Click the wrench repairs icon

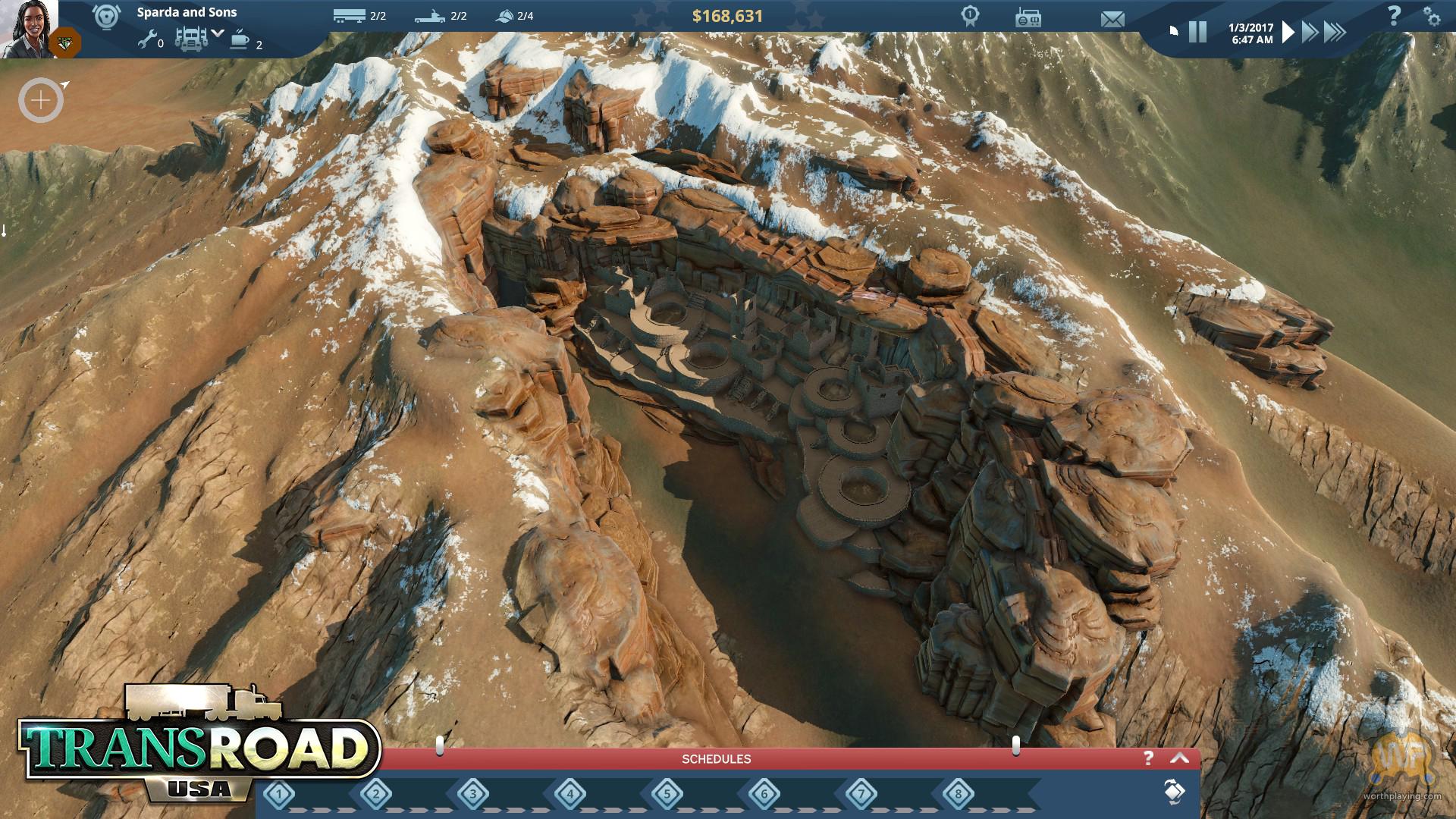[147, 40]
